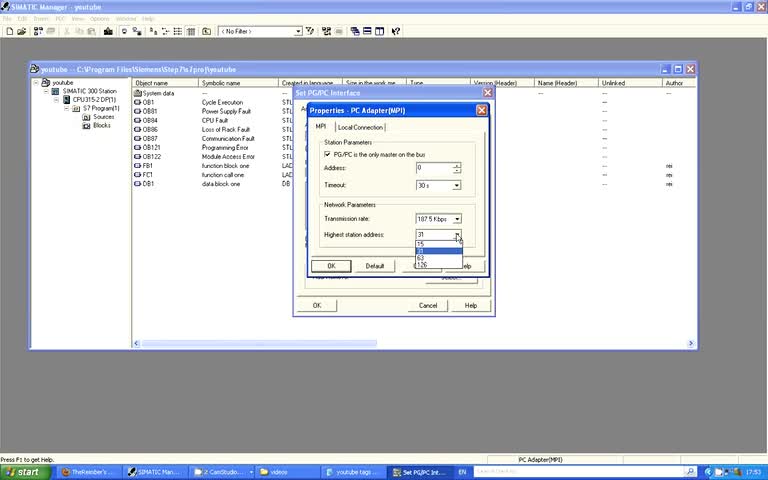Screen dimensions: 768x480
Task: Arrange windows vertically with the toolbar icon
Action: pyautogui.click(x=380, y=31)
